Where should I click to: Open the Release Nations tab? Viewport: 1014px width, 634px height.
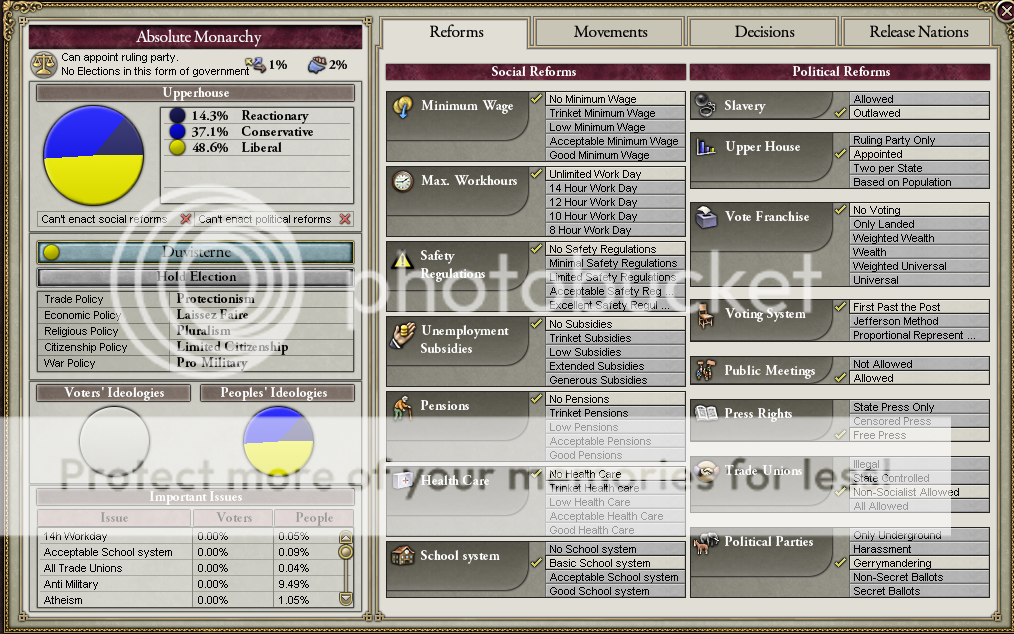click(918, 32)
